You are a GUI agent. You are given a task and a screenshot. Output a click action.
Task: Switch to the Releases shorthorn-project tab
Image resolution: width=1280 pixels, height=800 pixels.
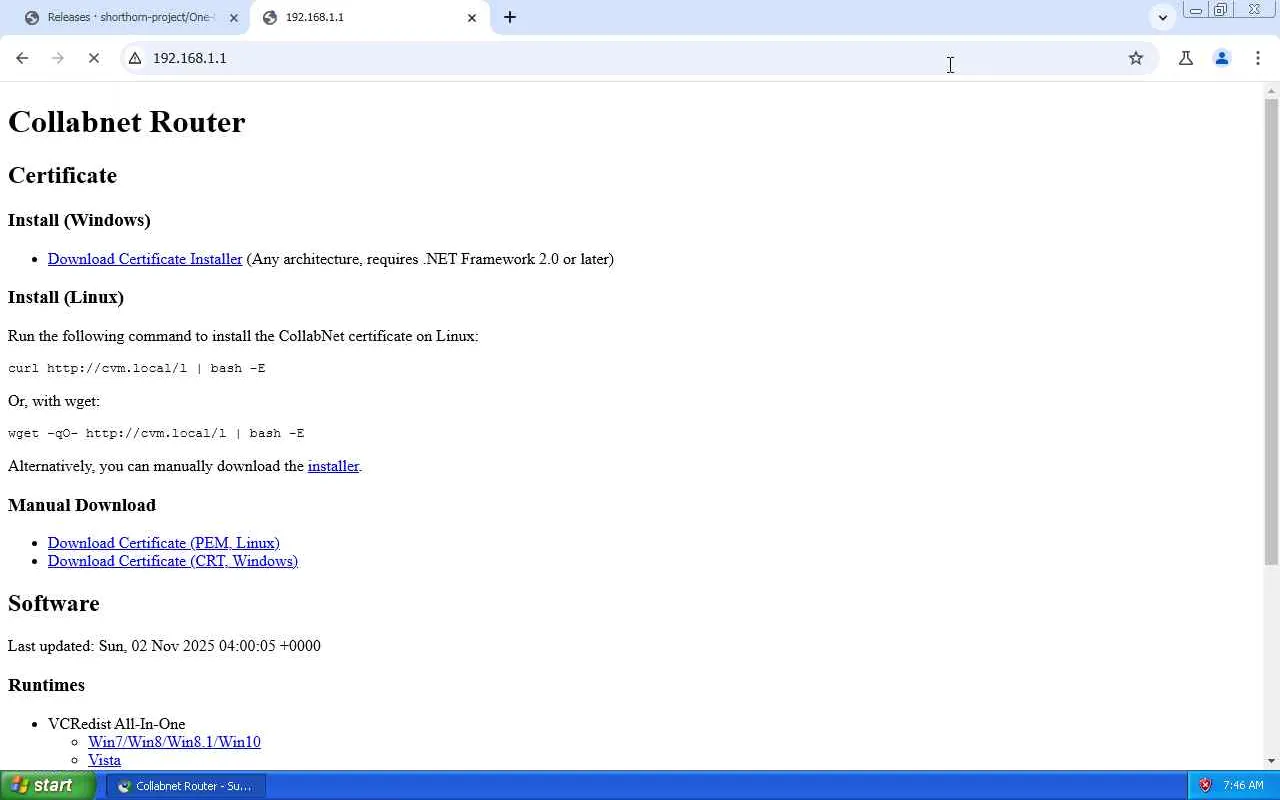(132, 17)
